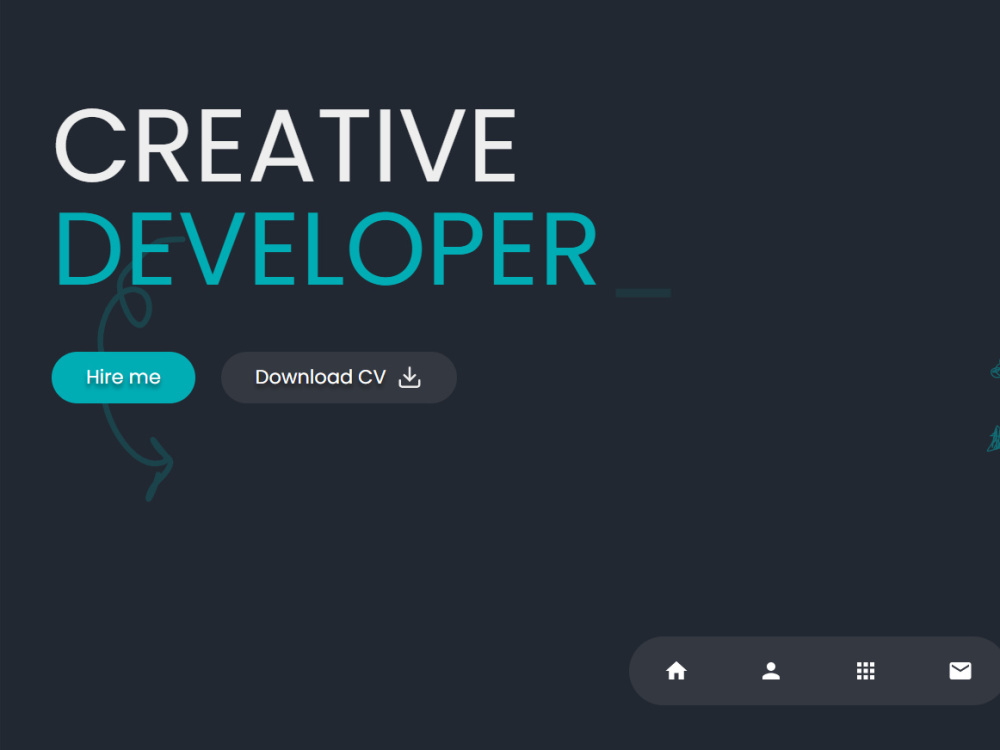
Task: Open the portfolio grid icon
Action: (865, 671)
